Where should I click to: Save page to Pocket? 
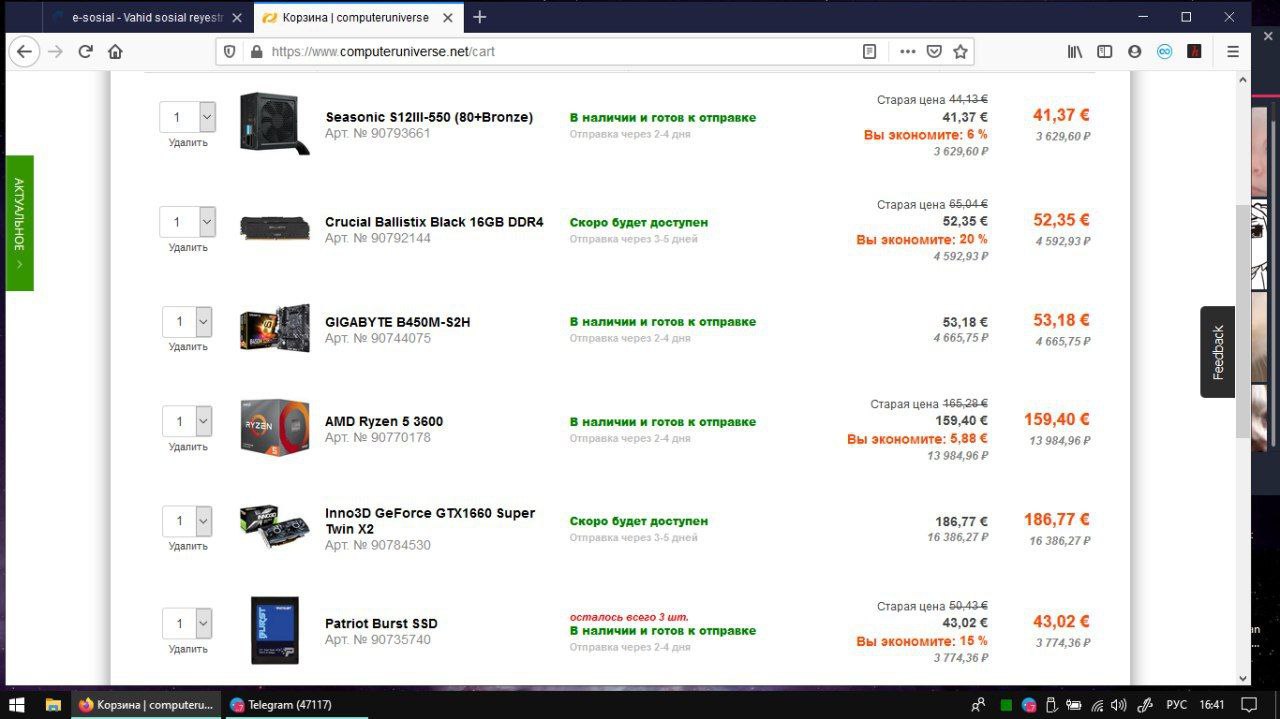(x=934, y=51)
